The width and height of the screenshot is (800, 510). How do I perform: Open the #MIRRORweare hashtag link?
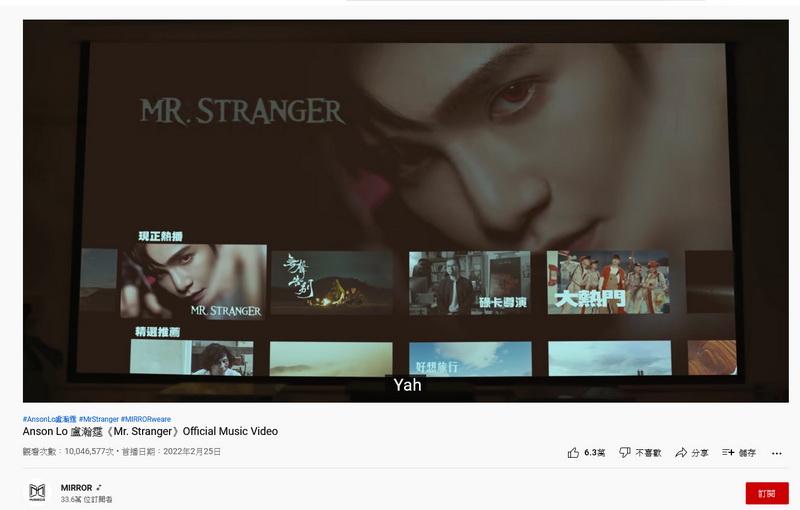point(145,419)
